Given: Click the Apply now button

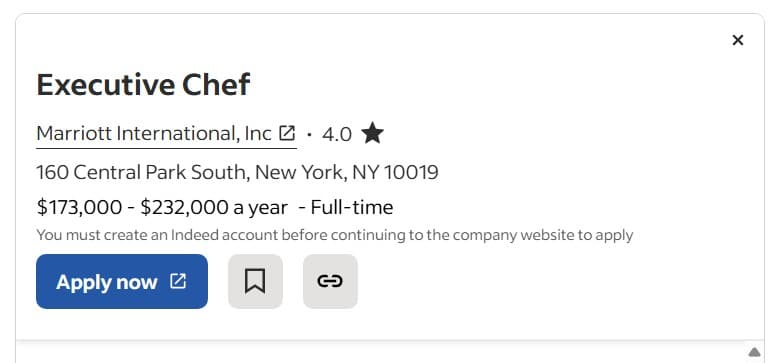Looking at the screenshot, I should pyautogui.click(x=122, y=281).
